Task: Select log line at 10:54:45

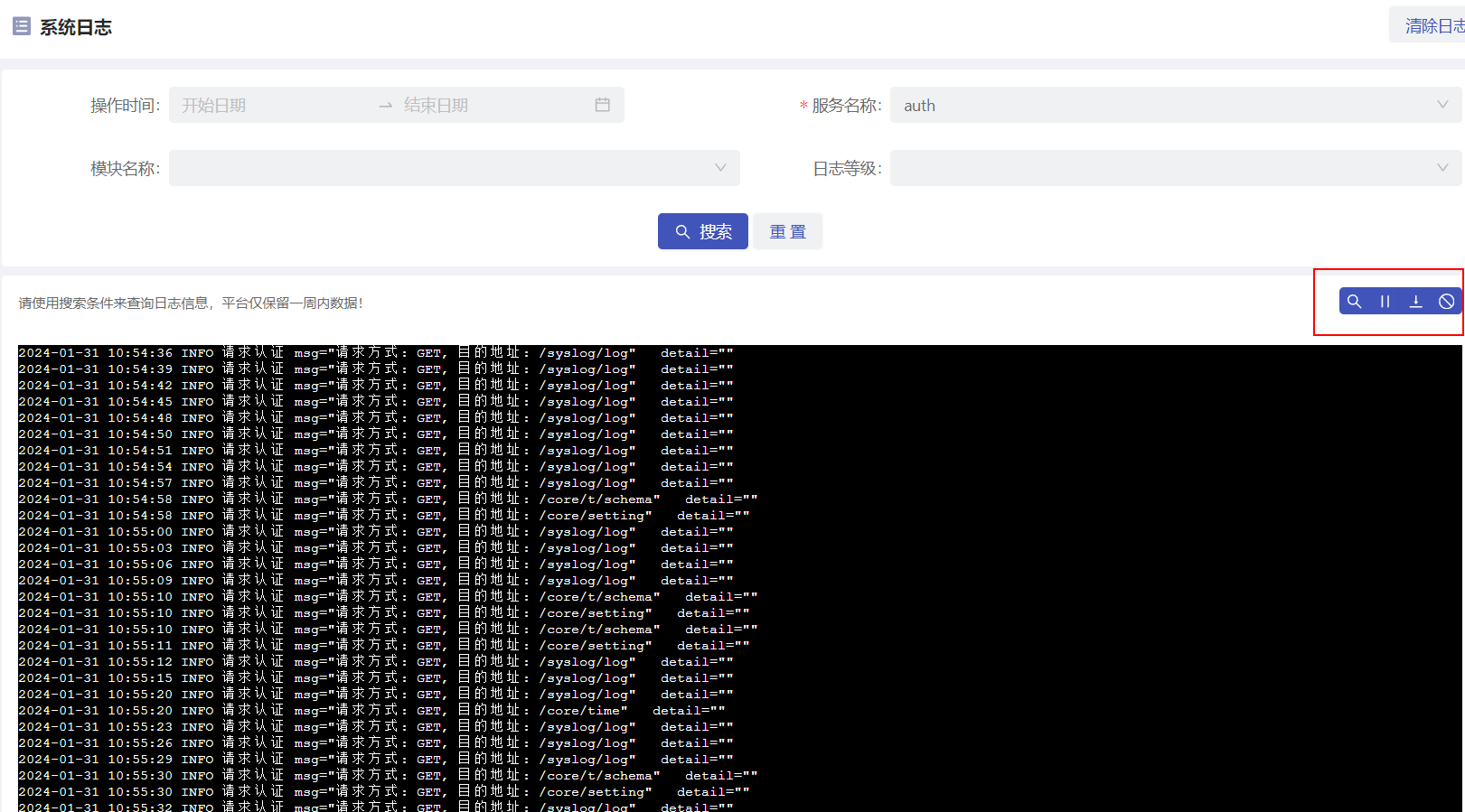Action: coord(376,402)
